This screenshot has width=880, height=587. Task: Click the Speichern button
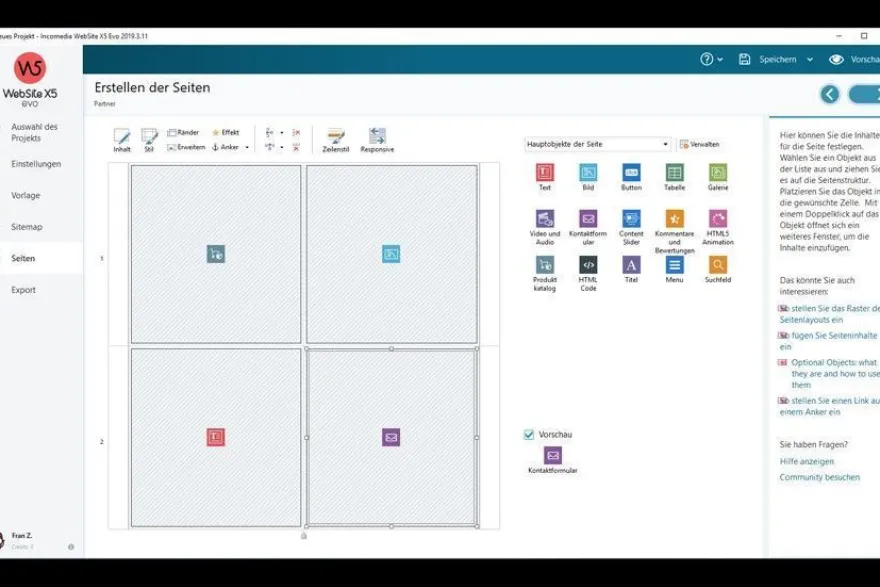(x=768, y=59)
